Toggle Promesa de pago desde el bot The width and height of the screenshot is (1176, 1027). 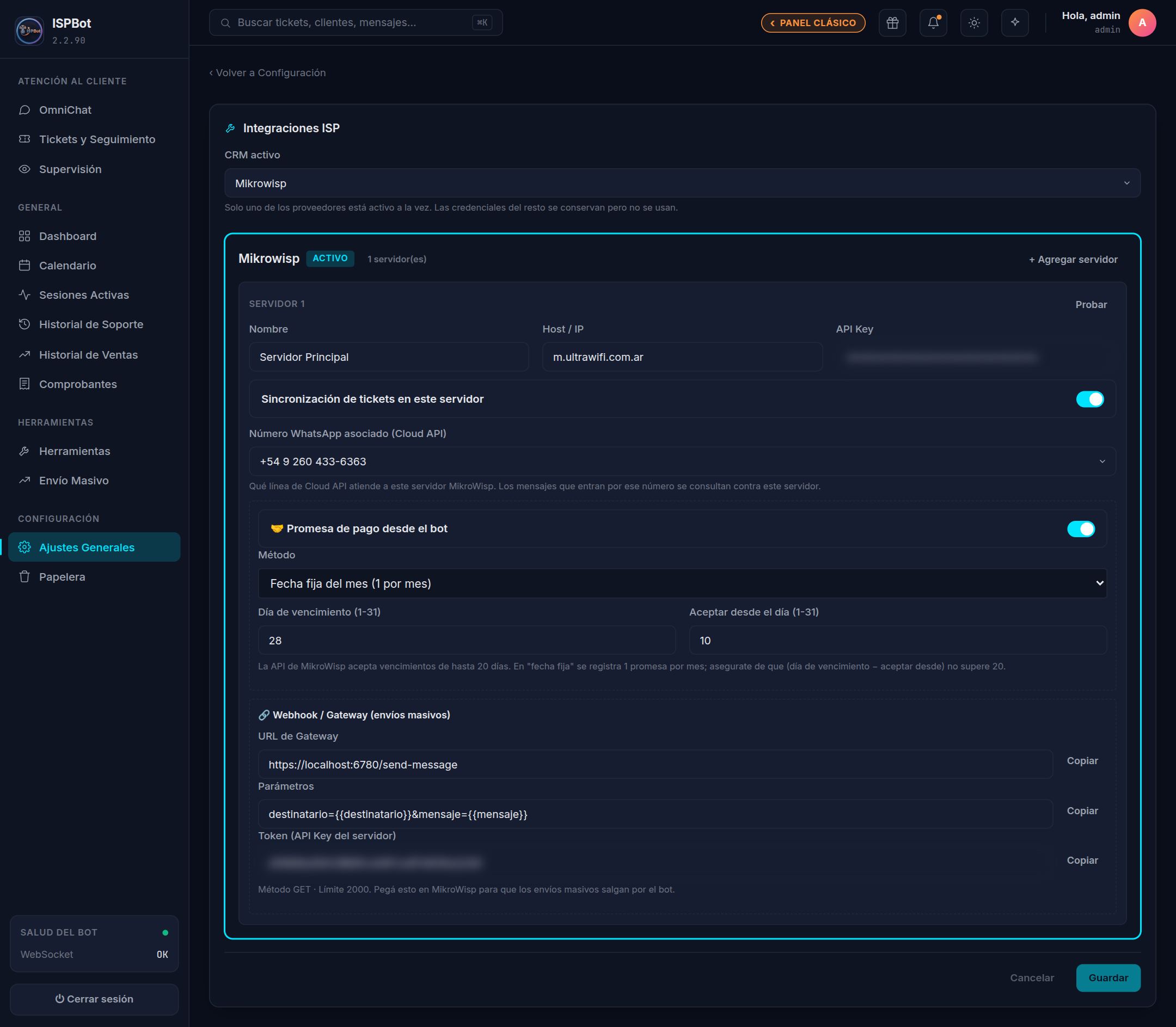tap(1080, 529)
